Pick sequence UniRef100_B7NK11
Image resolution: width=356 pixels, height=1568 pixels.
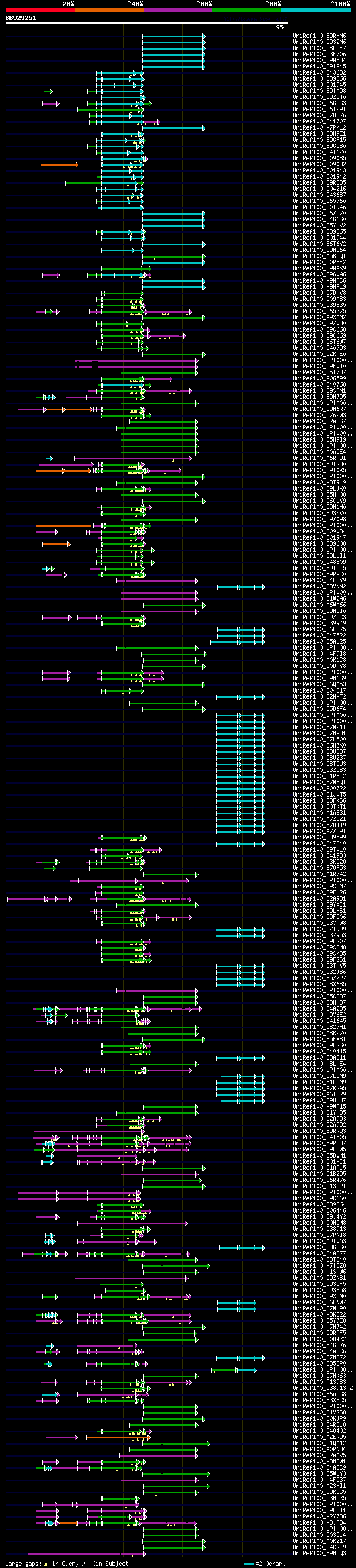pos(319,728)
